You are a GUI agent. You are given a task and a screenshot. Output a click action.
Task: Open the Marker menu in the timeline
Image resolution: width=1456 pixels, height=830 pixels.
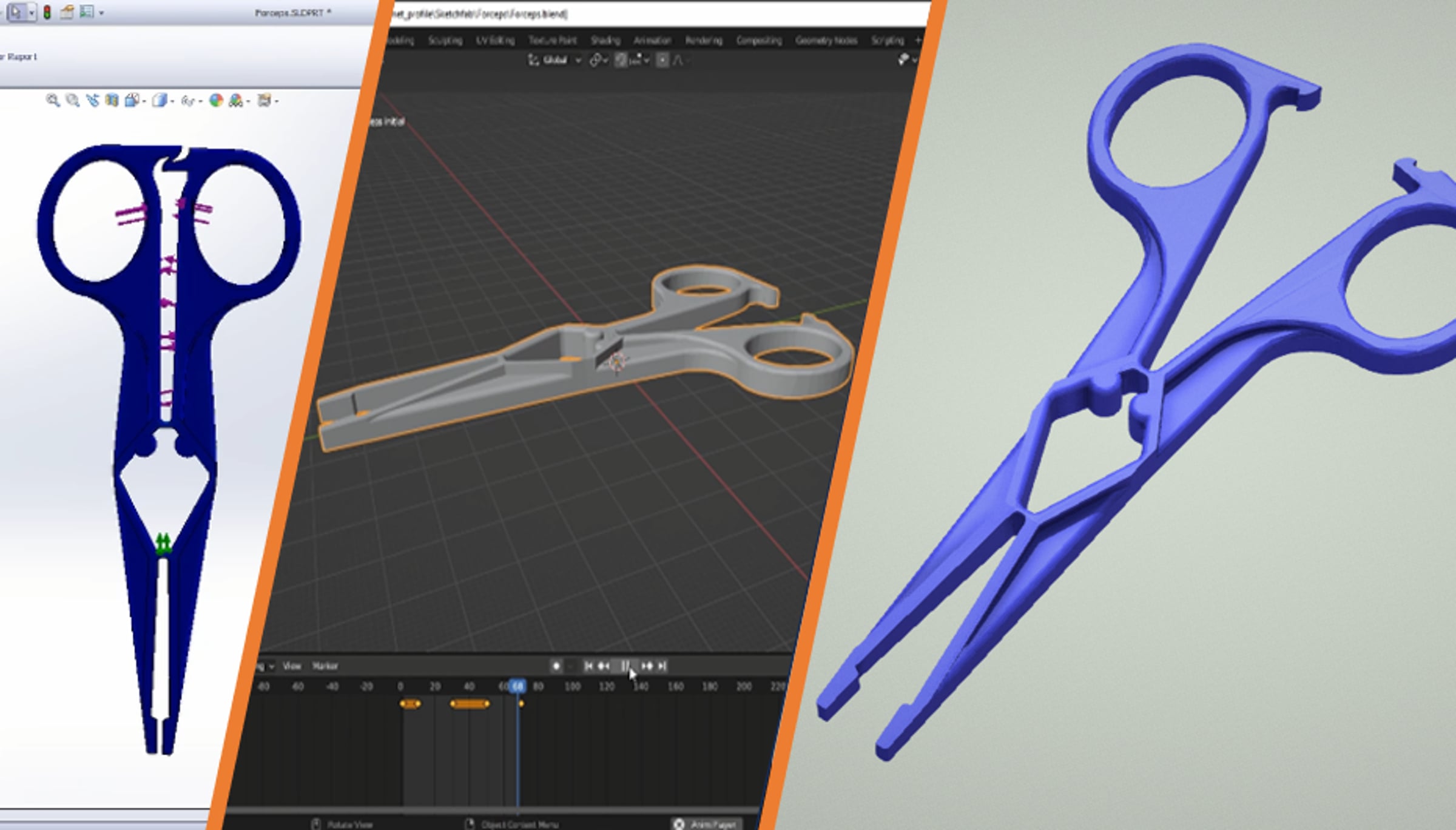click(x=325, y=666)
